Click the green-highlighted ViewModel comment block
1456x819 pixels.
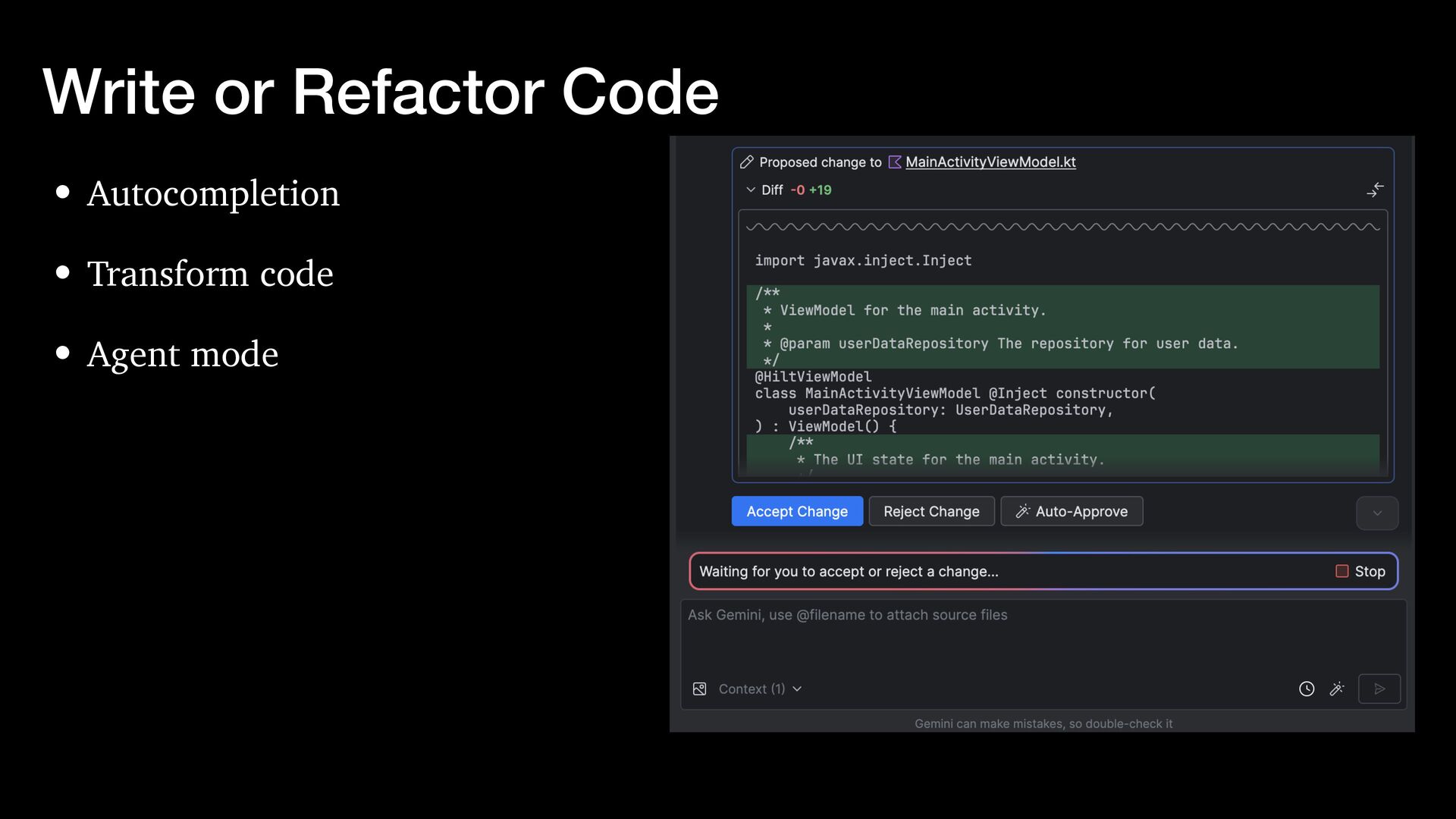coord(1062,327)
